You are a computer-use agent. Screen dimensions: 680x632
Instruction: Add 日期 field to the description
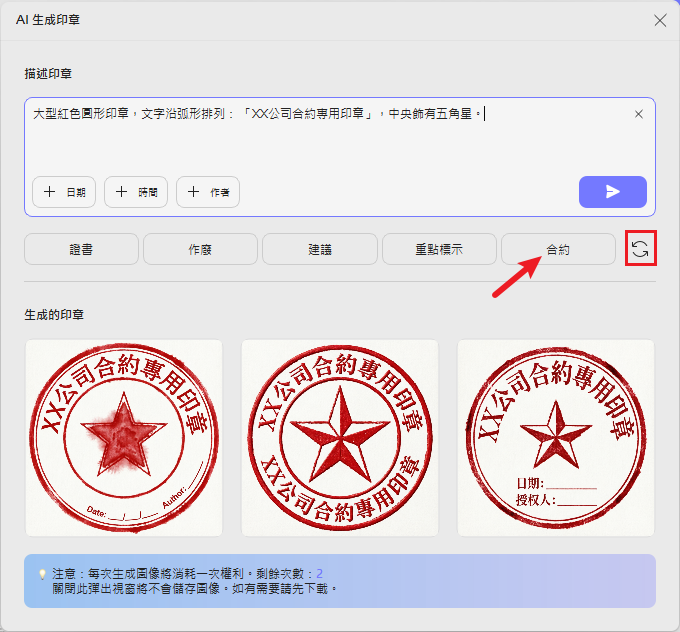click(64, 192)
